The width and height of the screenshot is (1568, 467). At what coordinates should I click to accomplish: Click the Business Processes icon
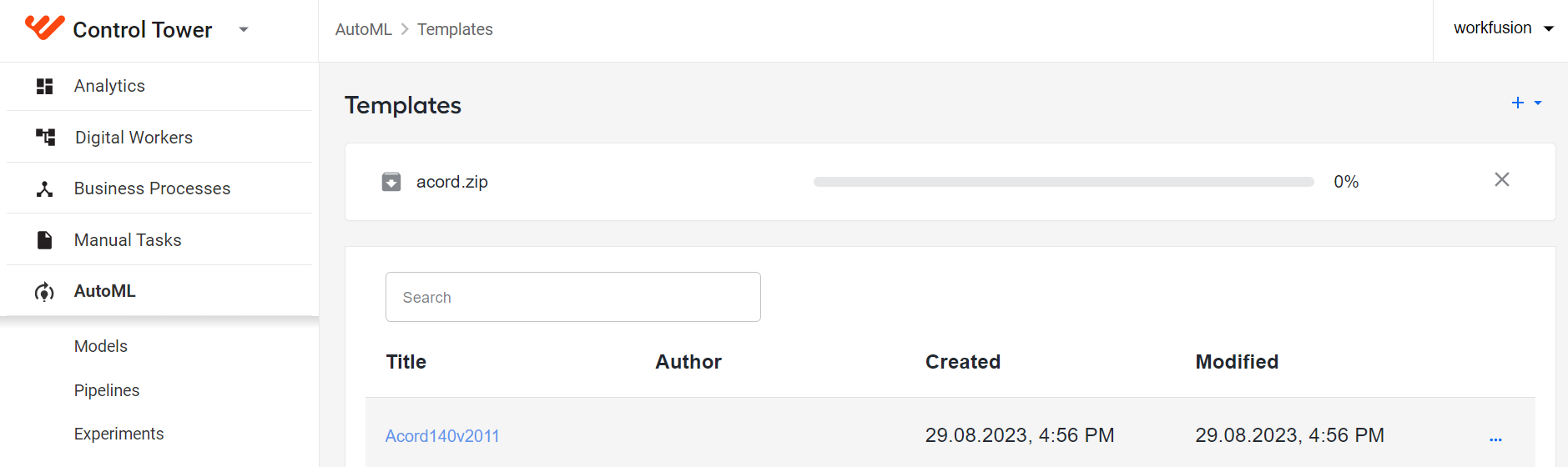pyautogui.click(x=45, y=188)
